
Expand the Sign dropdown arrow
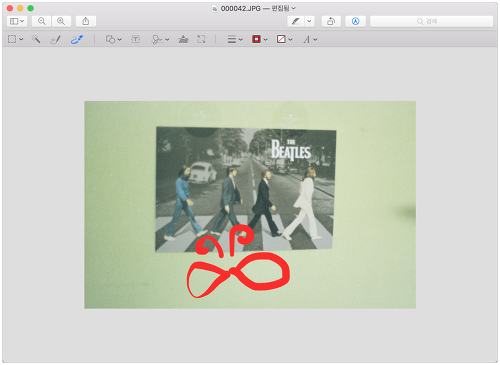pos(167,40)
